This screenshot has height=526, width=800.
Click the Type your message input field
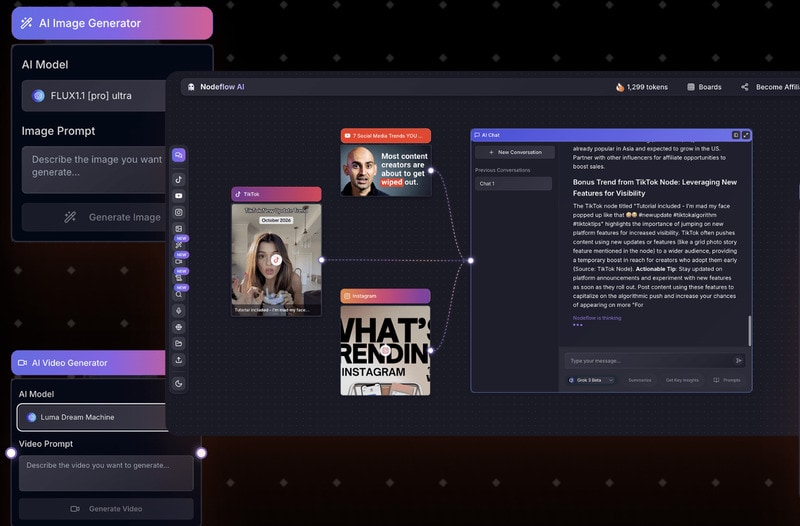pos(645,360)
